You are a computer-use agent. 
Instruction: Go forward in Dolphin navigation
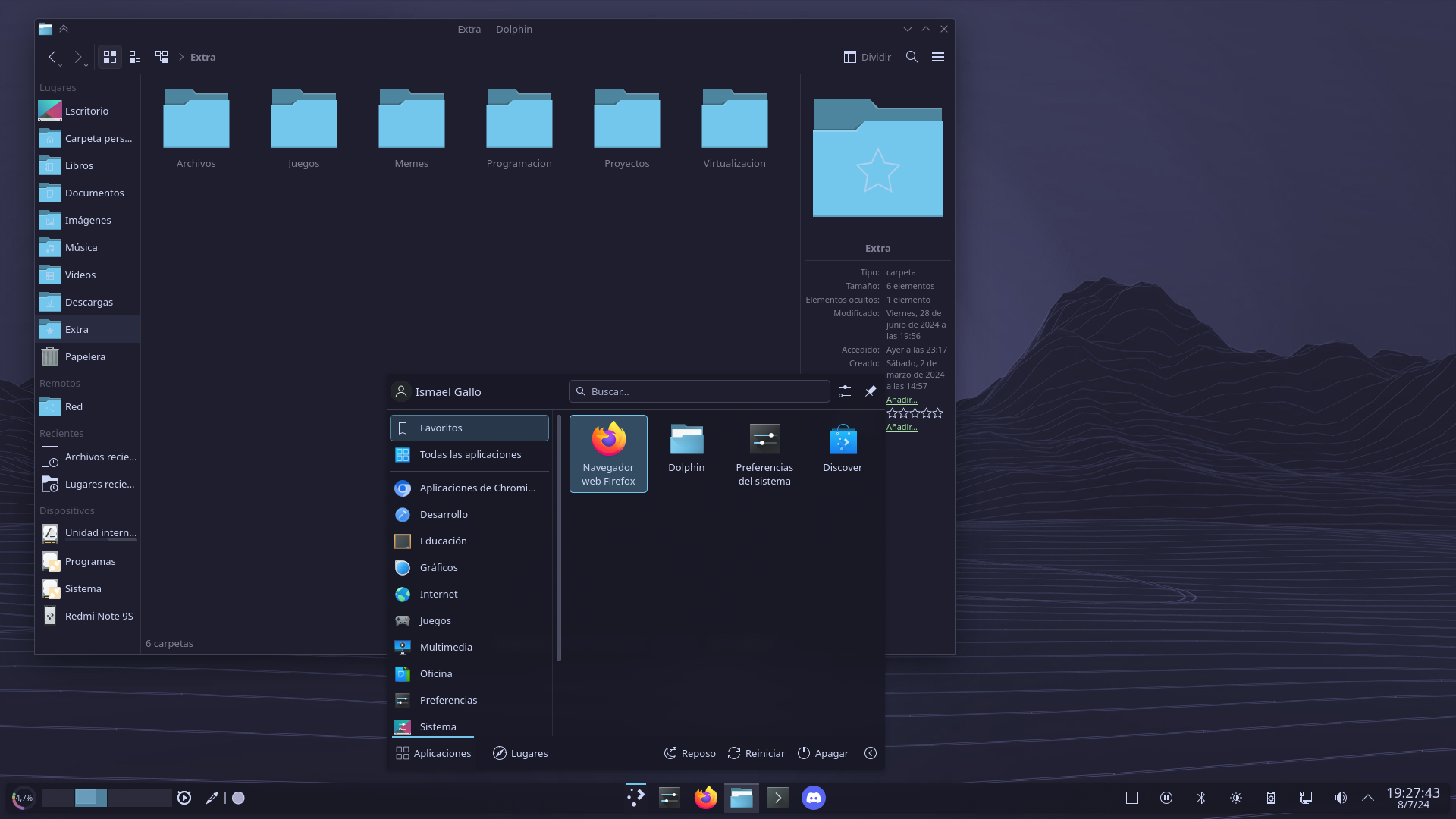(x=77, y=57)
